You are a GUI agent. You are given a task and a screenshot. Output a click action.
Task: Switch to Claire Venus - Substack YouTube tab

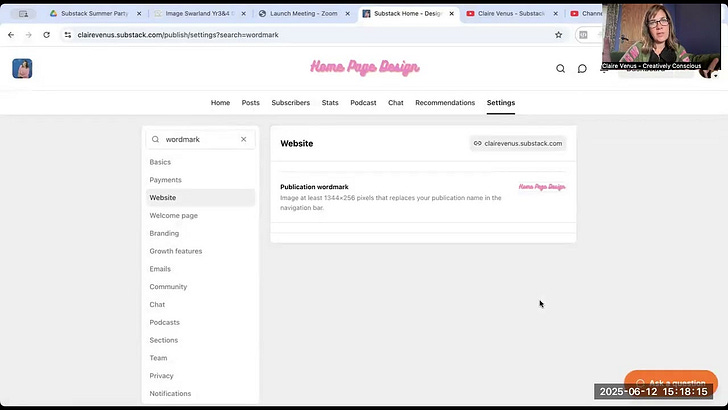[511, 14]
